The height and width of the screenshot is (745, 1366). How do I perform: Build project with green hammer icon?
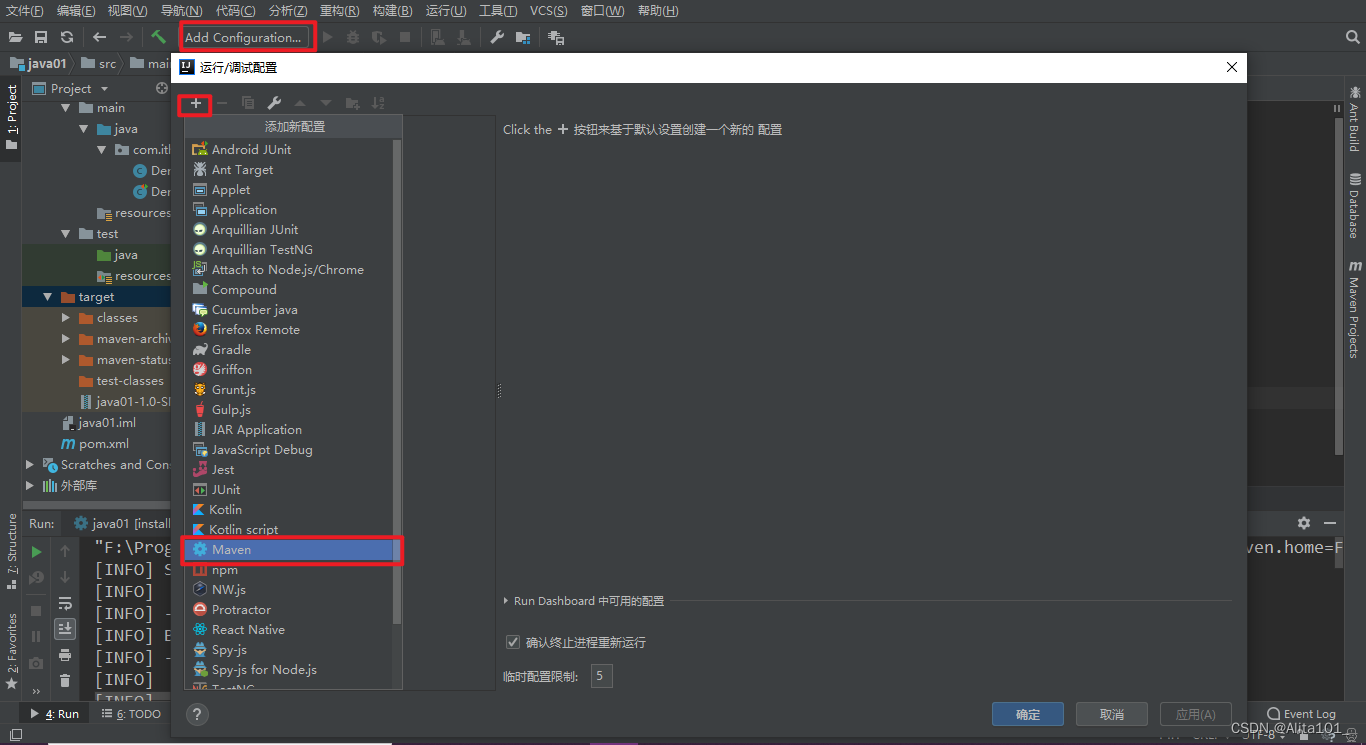click(x=158, y=37)
